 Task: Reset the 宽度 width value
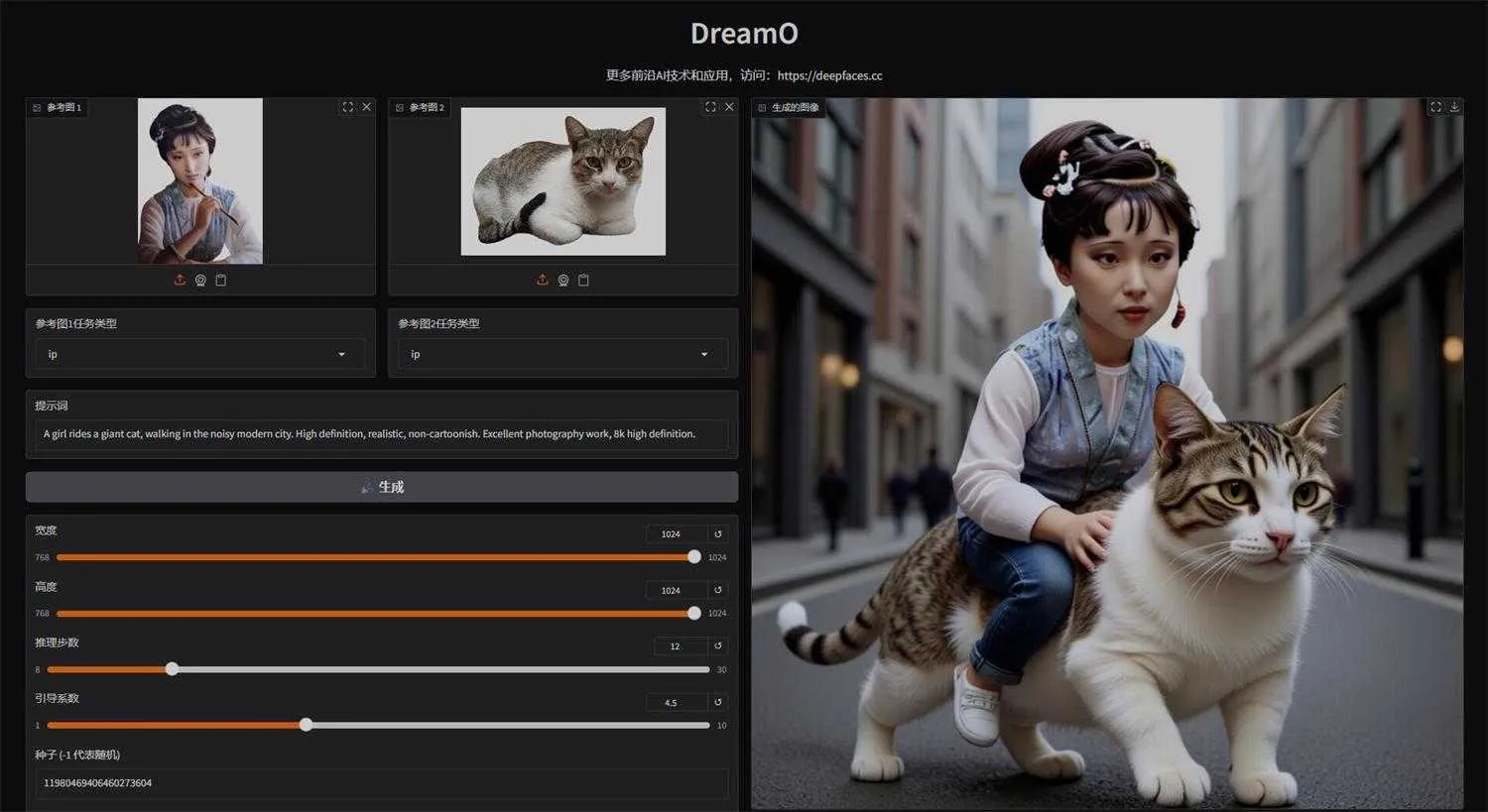pos(718,533)
